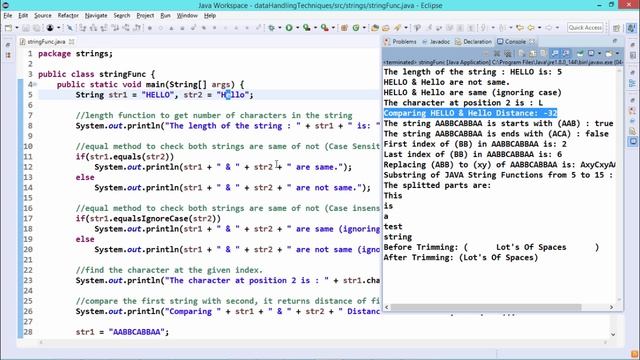Open the Source menu
The image size is (640, 360).
click(43, 16)
